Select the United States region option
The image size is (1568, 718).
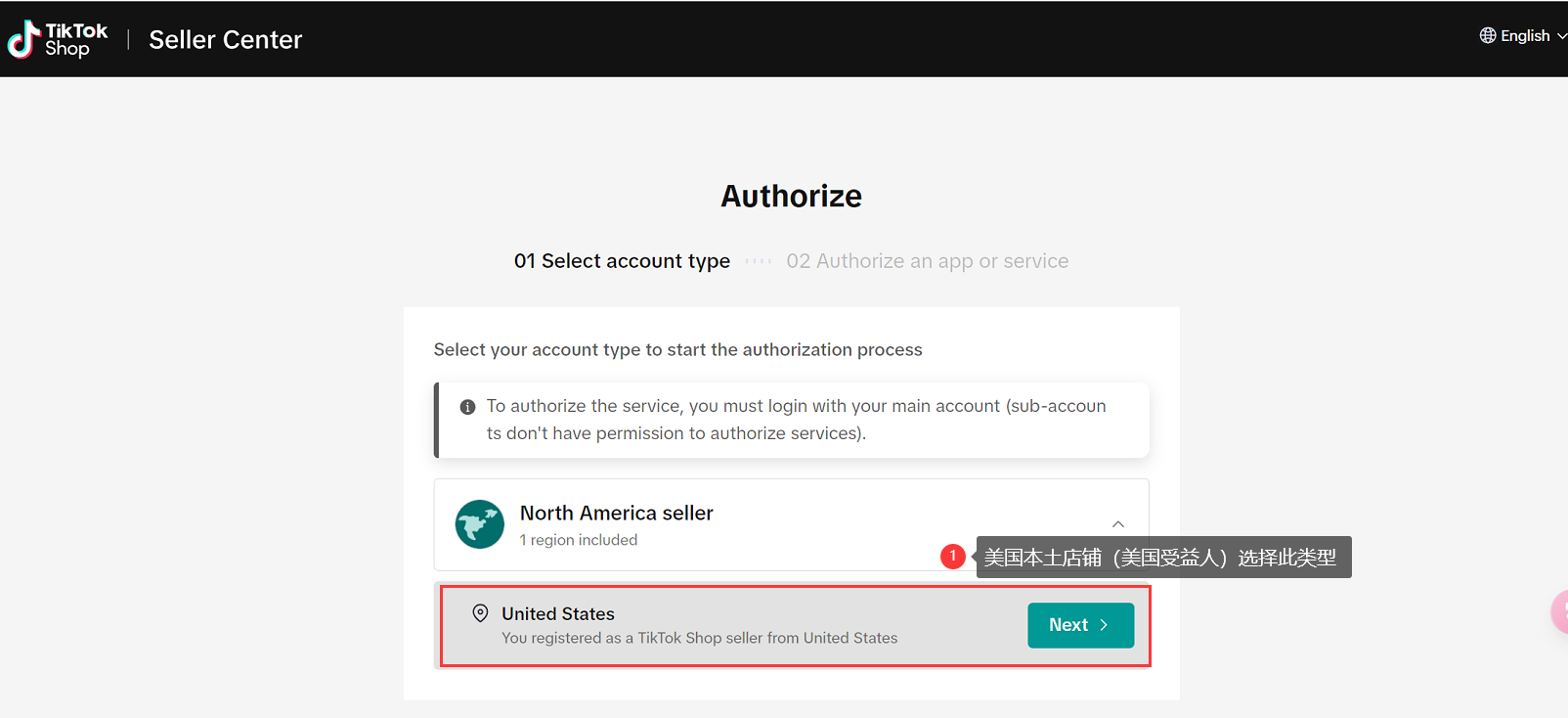[x=699, y=625]
